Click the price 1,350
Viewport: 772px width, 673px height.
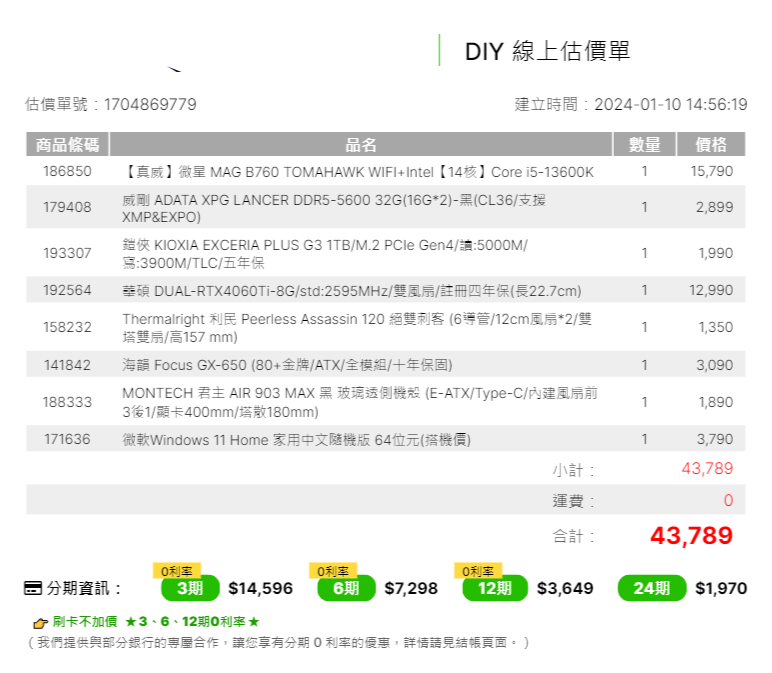click(x=715, y=327)
